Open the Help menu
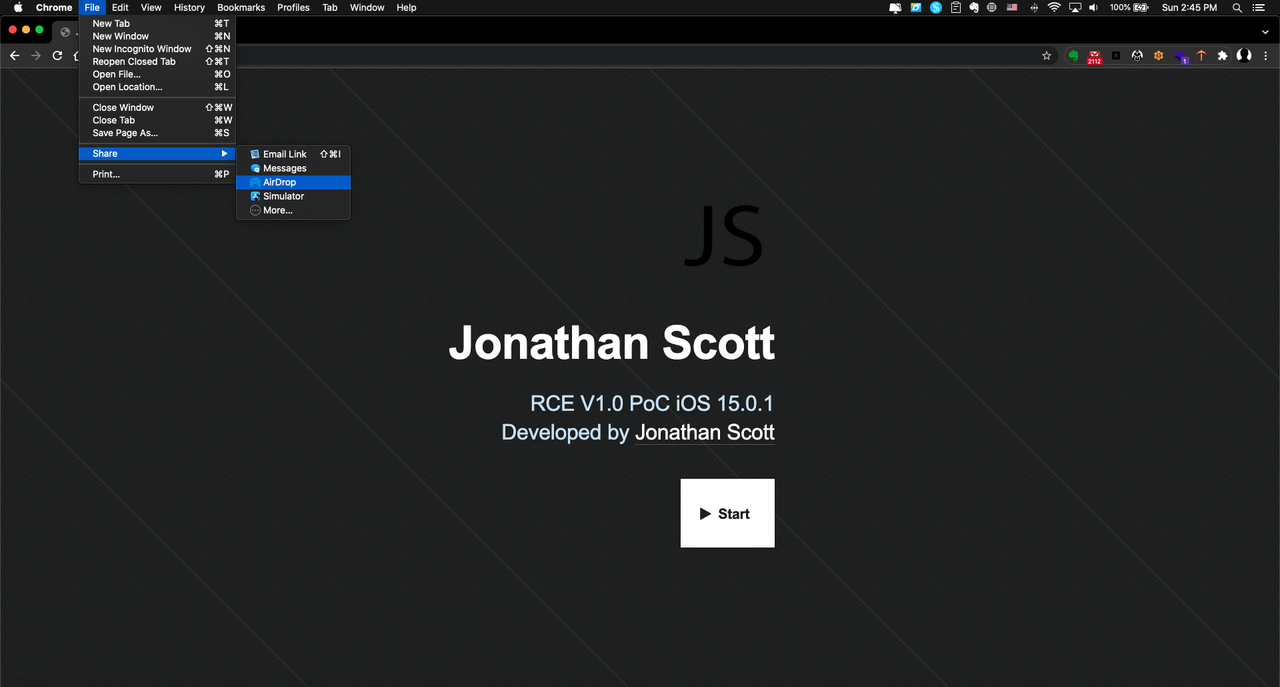 [406, 7]
